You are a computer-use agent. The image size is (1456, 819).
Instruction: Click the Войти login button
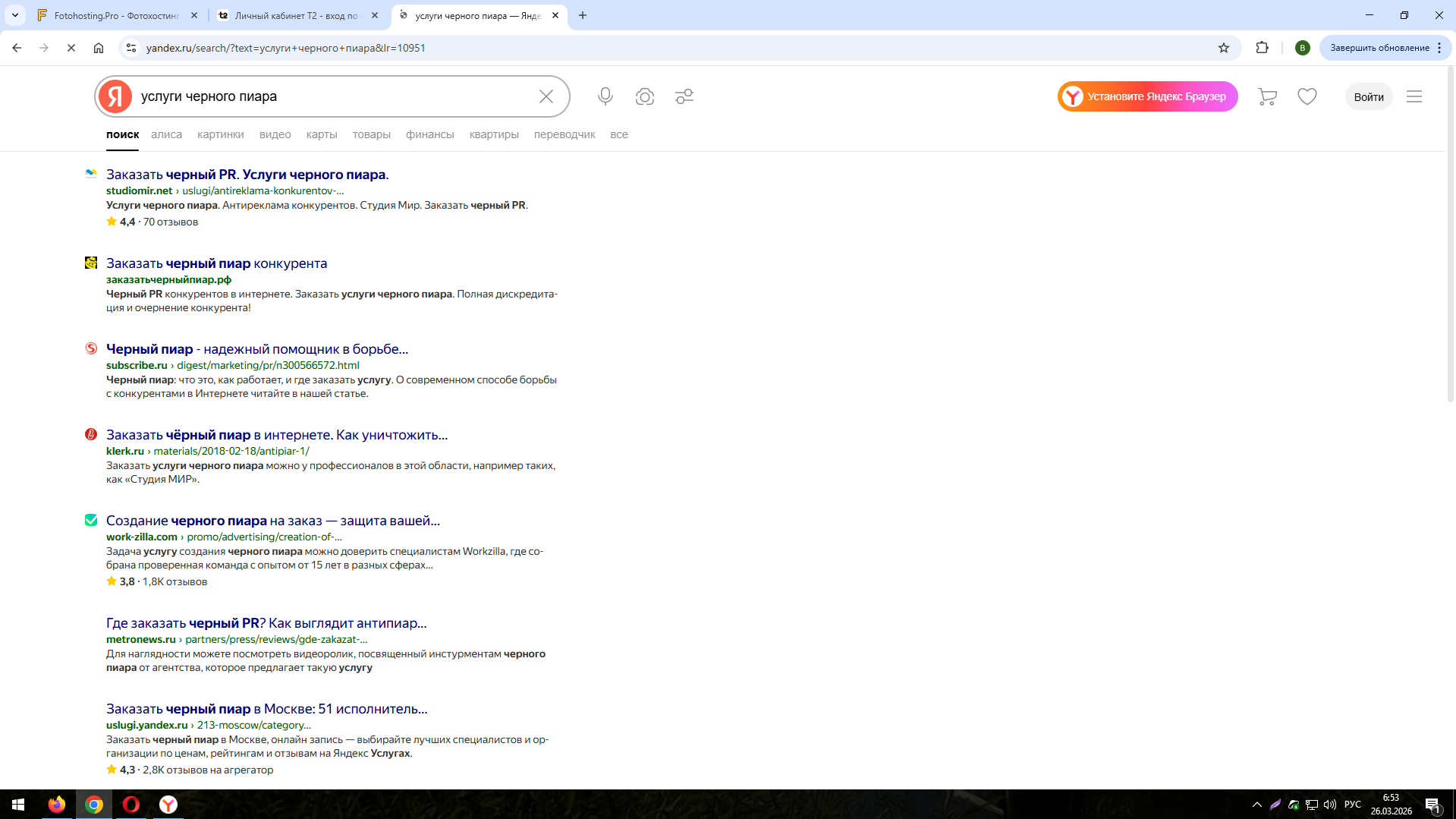click(1369, 96)
